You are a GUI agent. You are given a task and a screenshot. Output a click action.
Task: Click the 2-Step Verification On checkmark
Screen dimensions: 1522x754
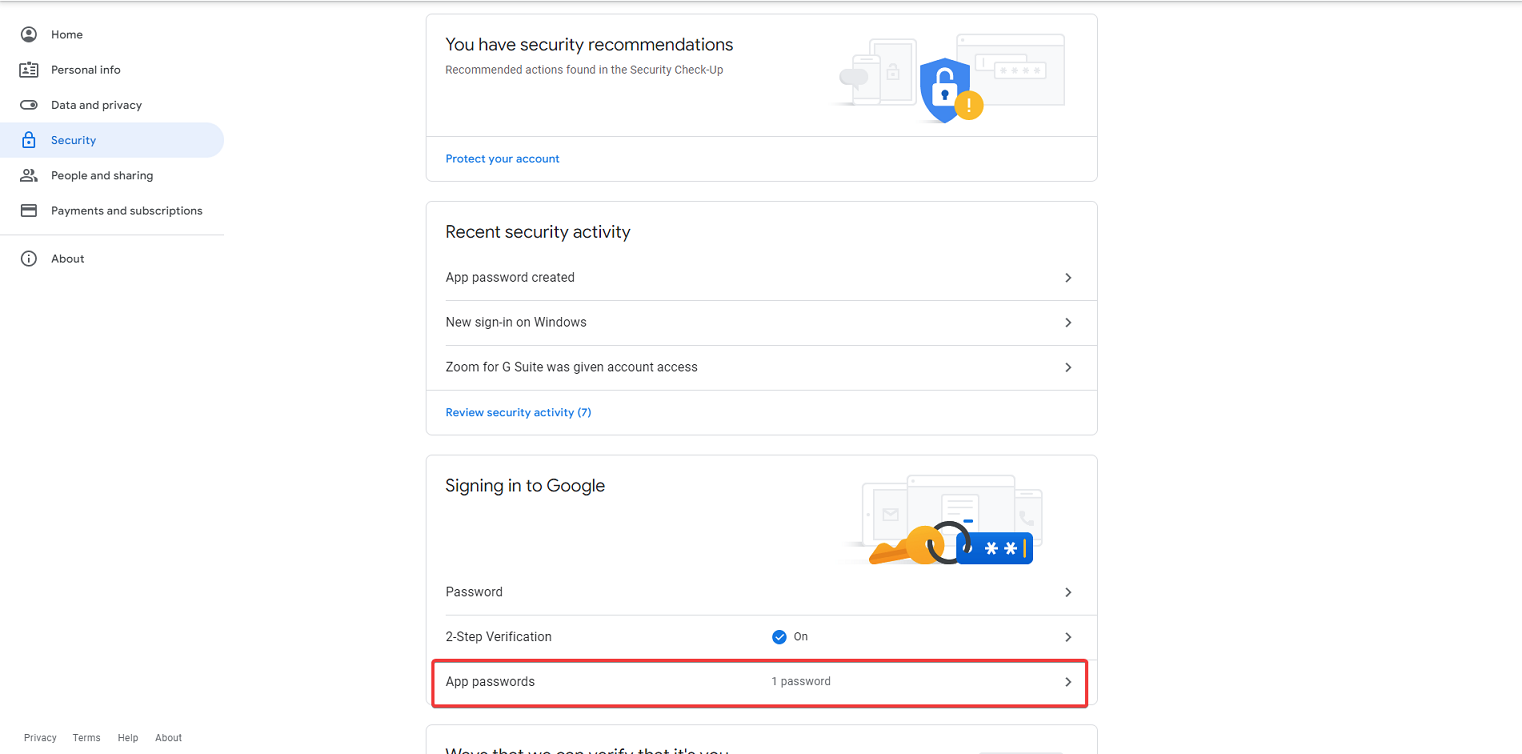coord(779,637)
